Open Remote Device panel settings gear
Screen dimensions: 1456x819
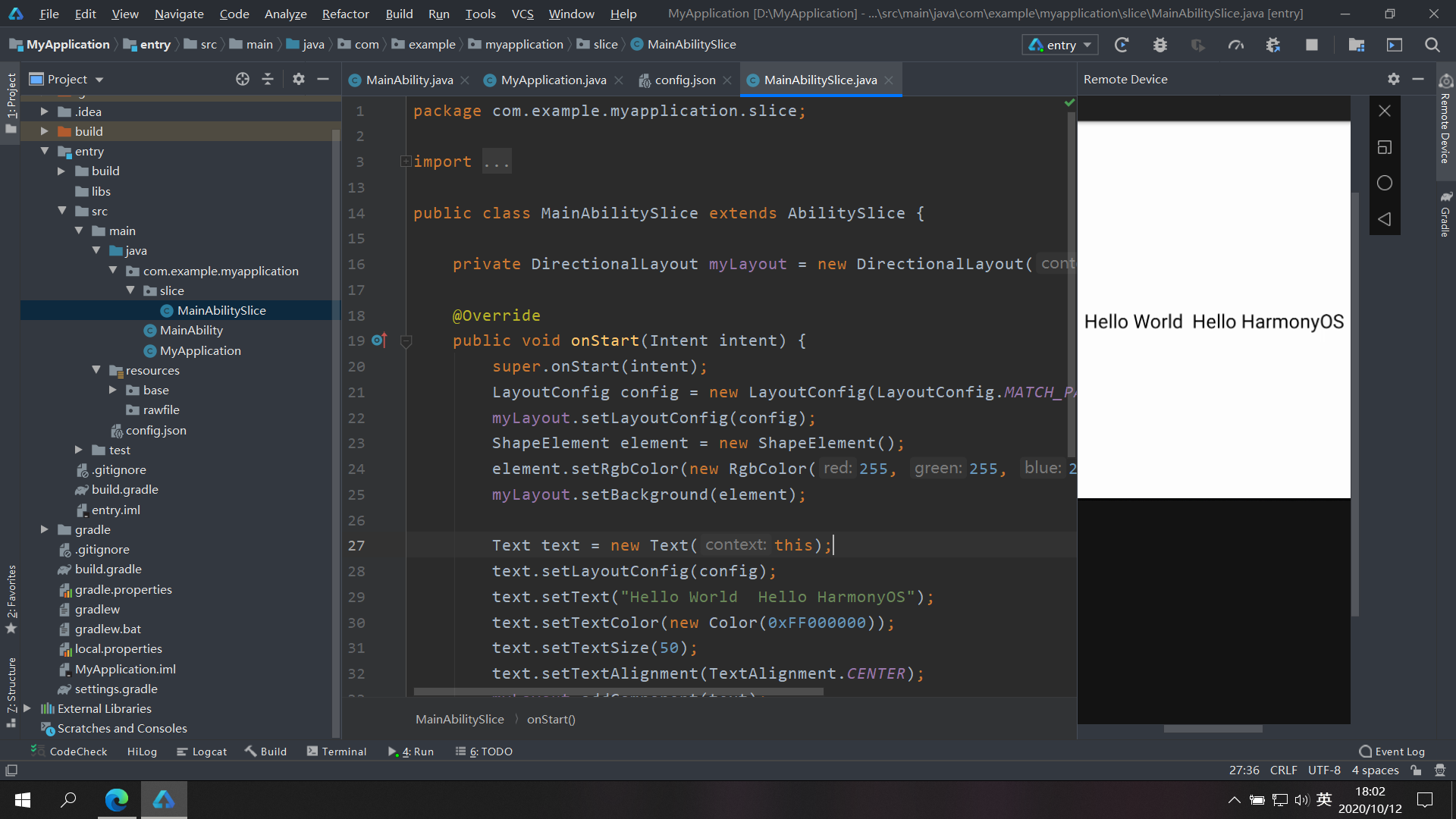(x=1394, y=79)
